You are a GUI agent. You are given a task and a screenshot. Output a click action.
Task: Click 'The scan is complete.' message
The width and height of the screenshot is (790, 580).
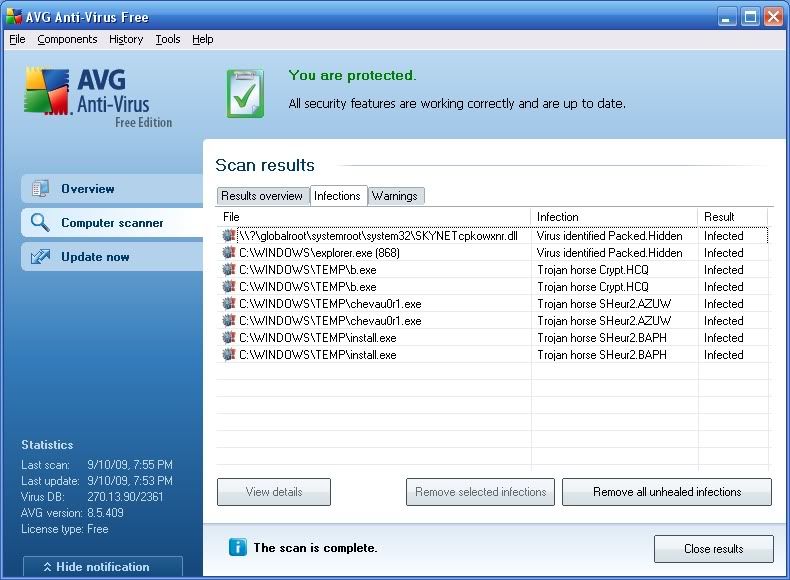[x=315, y=548]
